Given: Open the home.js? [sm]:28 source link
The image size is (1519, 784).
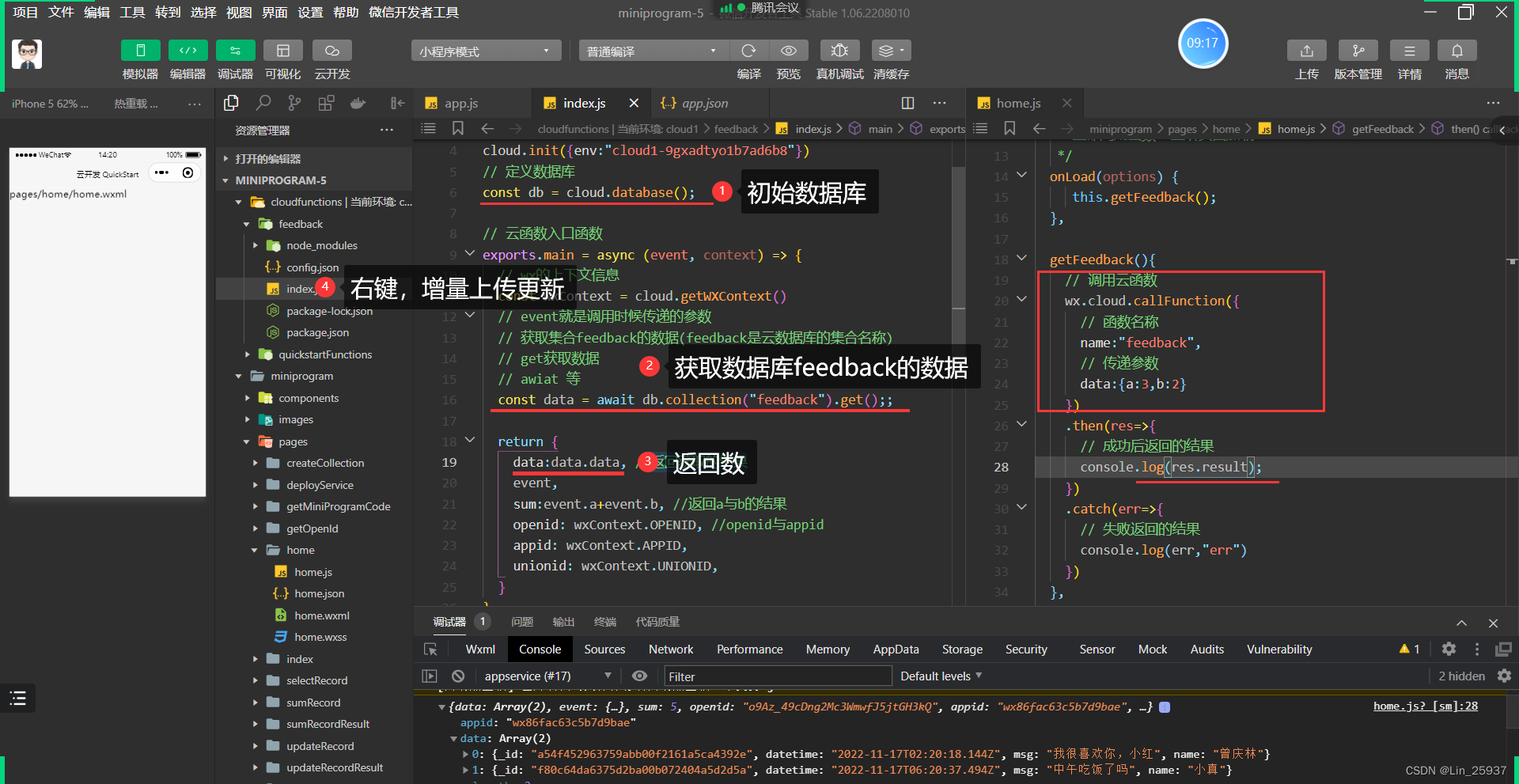Looking at the screenshot, I should 1425,706.
